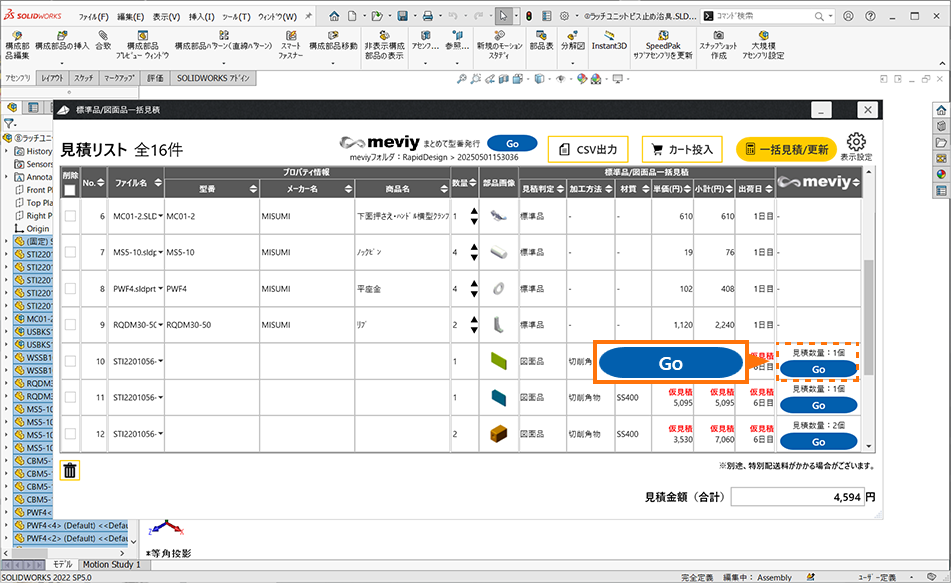Open the file dropdown in row 10
Screen dimensions: 951x583
pos(160,360)
